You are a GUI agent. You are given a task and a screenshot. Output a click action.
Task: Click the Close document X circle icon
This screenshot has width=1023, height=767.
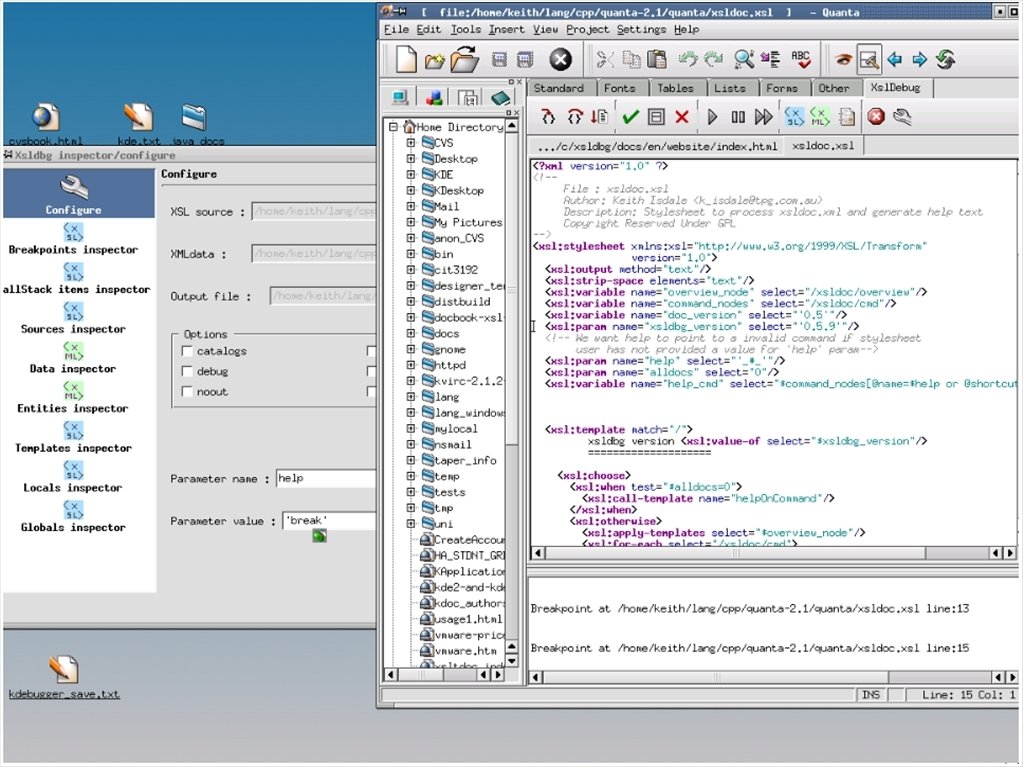pyautogui.click(x=560, y=59)
